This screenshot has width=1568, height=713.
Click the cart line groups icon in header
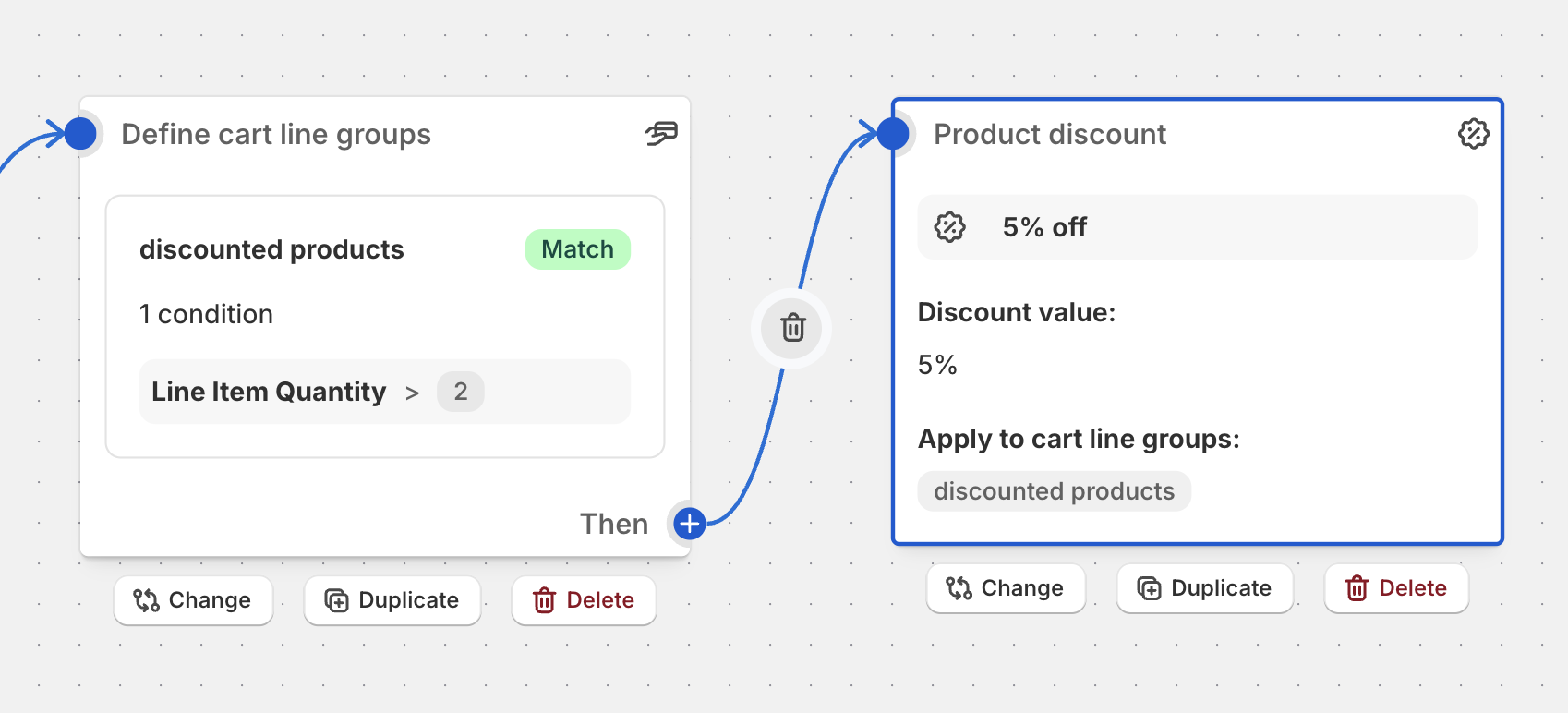pyautogui.click(x=661, y=134)
